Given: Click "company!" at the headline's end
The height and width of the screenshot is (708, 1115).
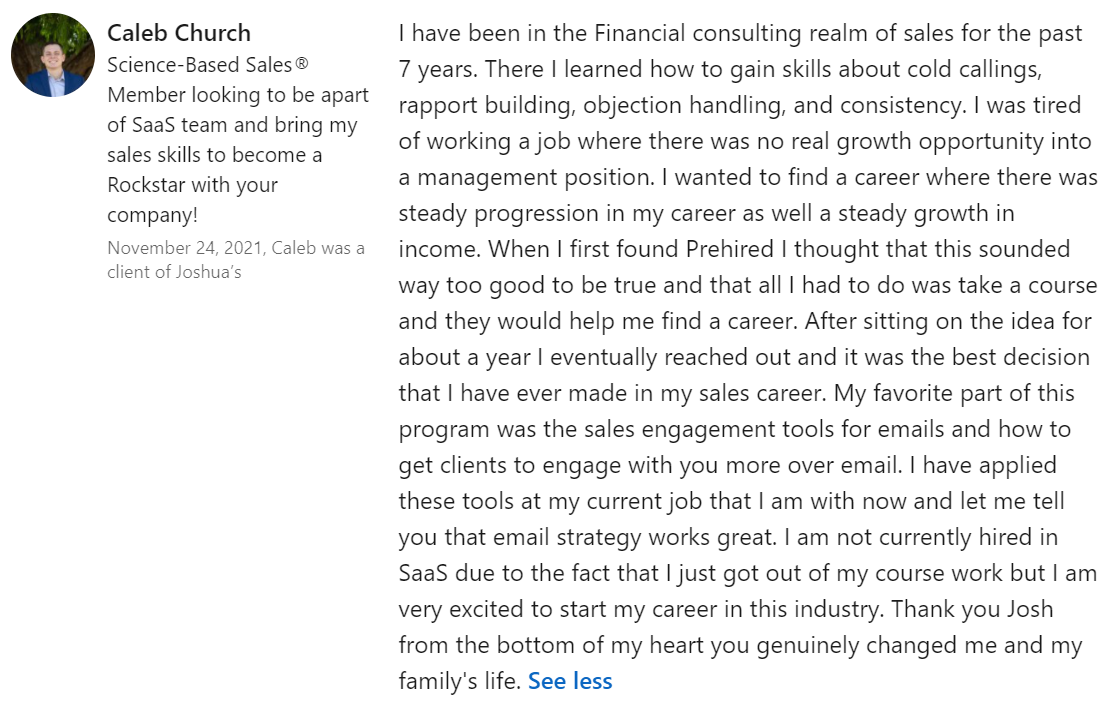Looking at the screenshot, I should (152, 215).
